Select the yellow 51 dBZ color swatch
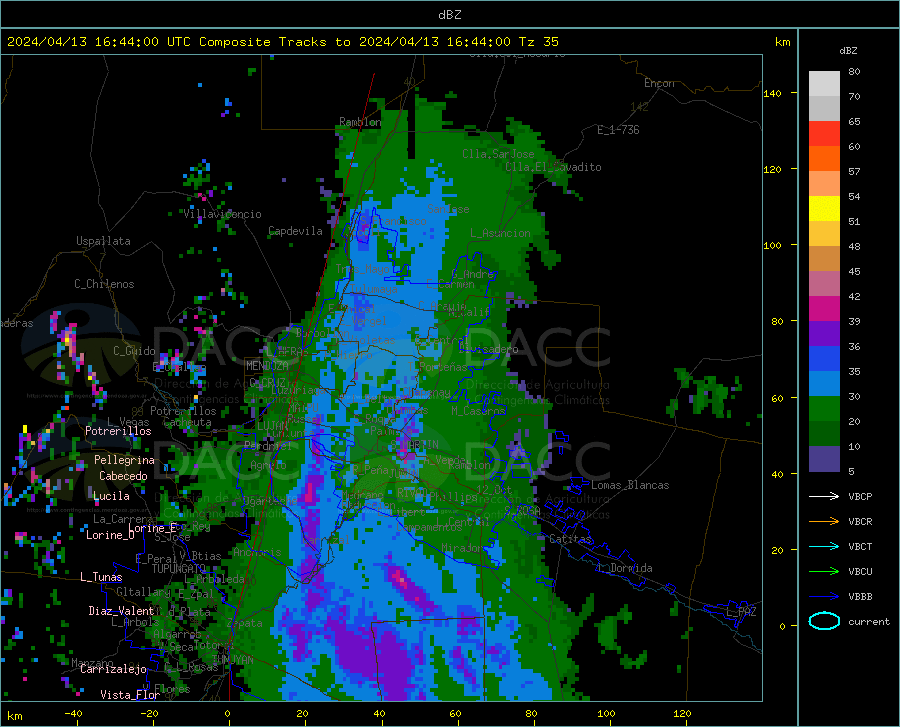The height and width of the screenshot is (727, 900). click(824, 209)
